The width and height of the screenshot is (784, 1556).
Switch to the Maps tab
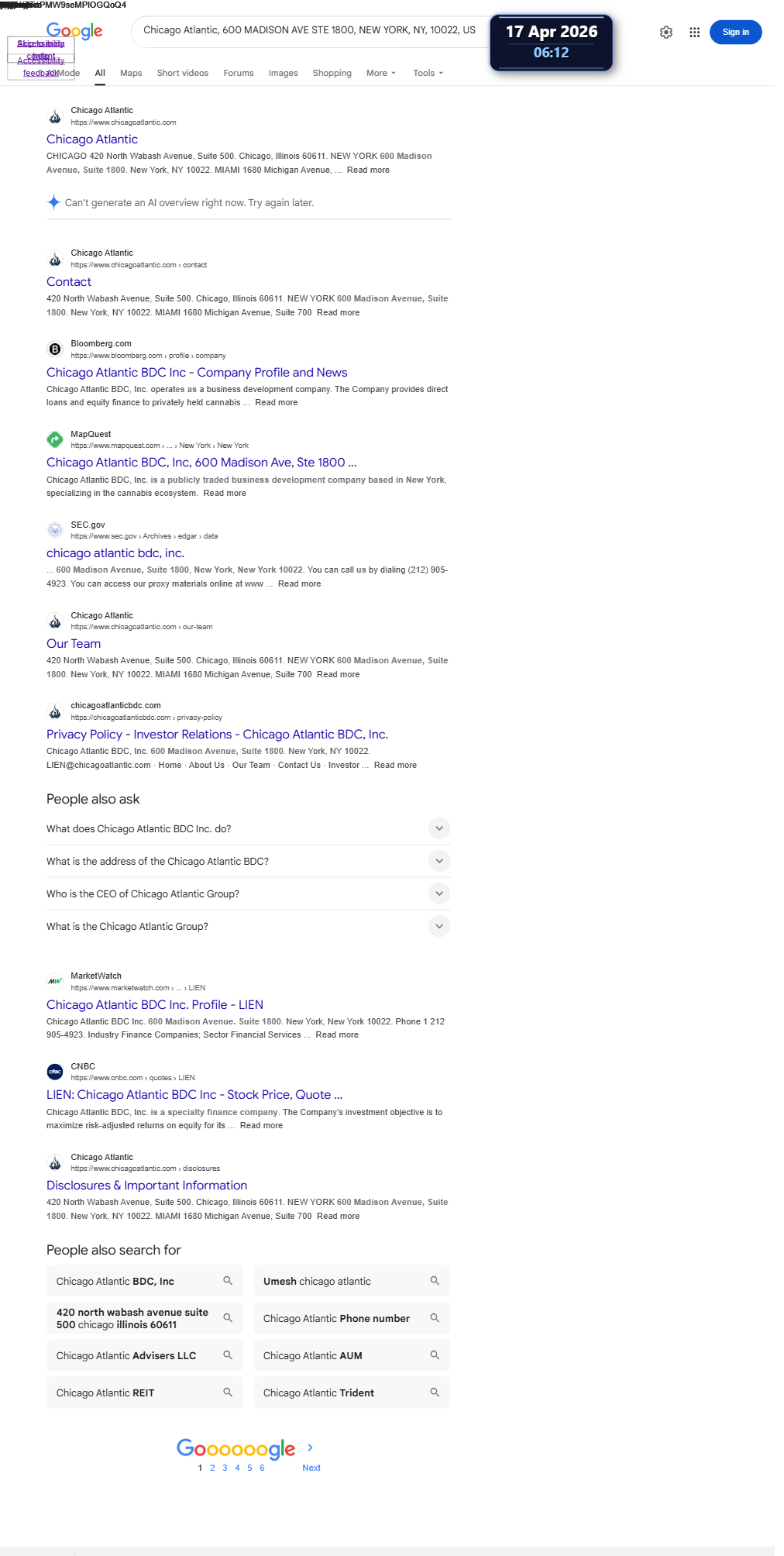click(x=131, y=73)
